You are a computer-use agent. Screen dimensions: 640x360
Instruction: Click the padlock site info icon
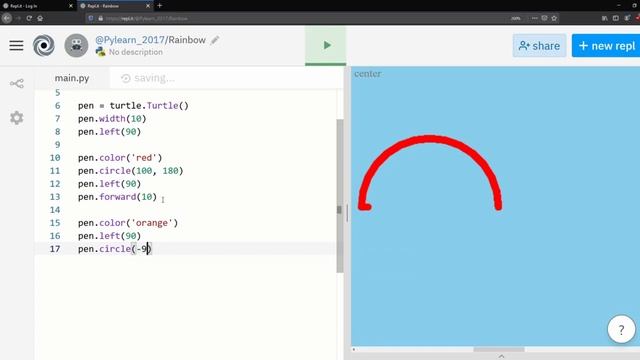pos(100,18)
